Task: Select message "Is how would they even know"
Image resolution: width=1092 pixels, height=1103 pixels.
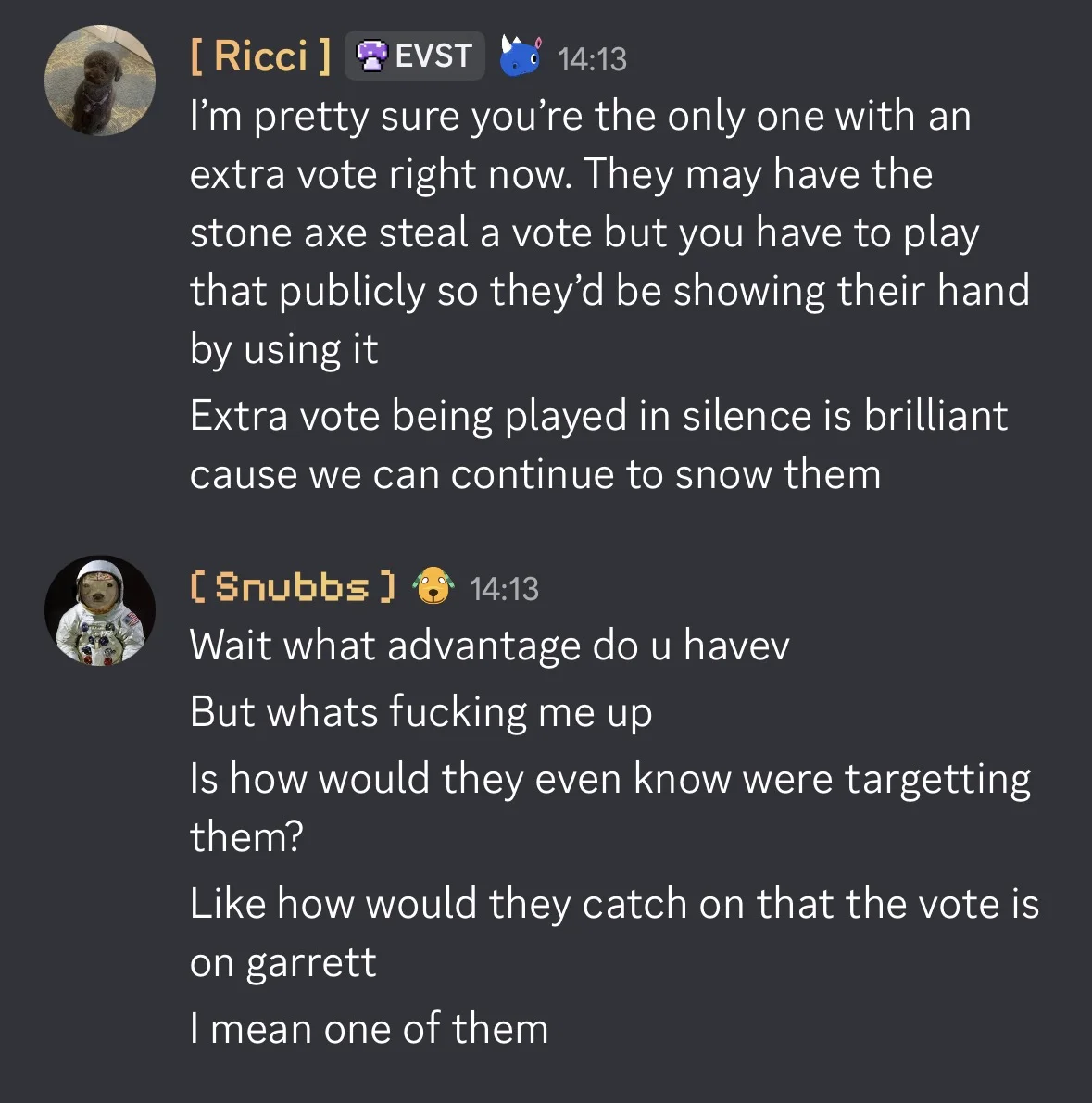Action: [610, 808]
